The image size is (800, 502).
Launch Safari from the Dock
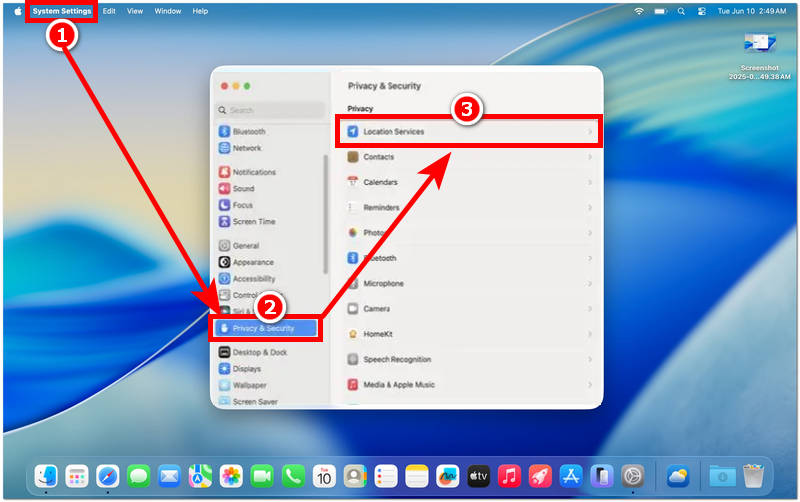[x=108, y=476]
